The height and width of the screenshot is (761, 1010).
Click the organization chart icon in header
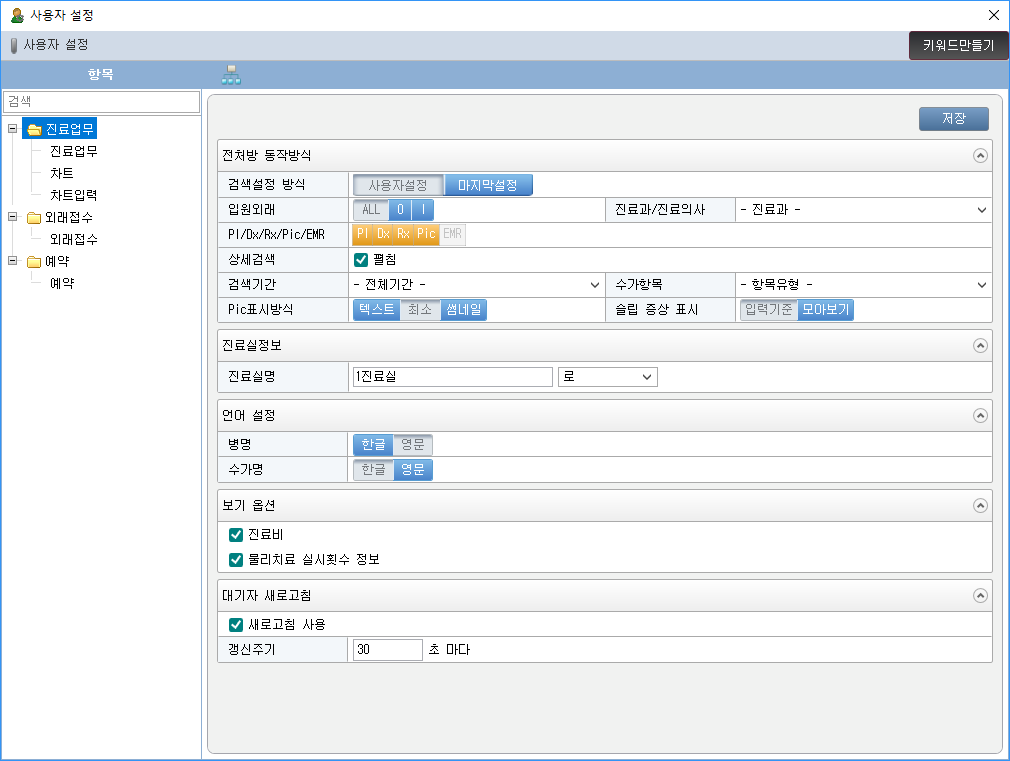(232, 75)
